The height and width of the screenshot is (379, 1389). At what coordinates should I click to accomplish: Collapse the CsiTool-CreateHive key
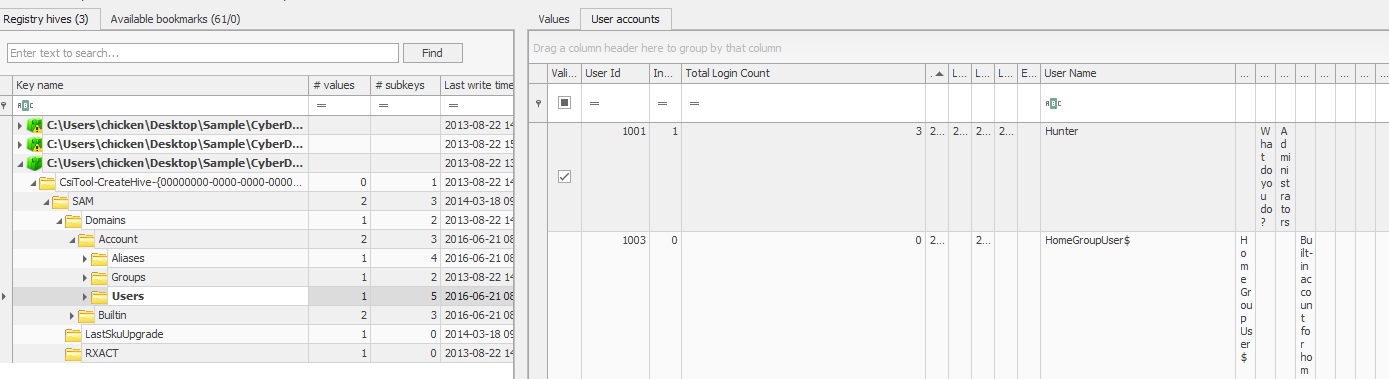32,182
